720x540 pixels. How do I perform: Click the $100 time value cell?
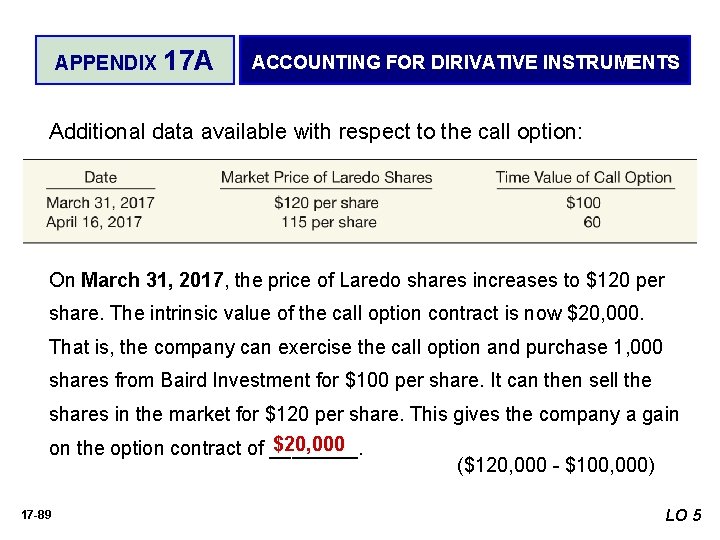583,202
